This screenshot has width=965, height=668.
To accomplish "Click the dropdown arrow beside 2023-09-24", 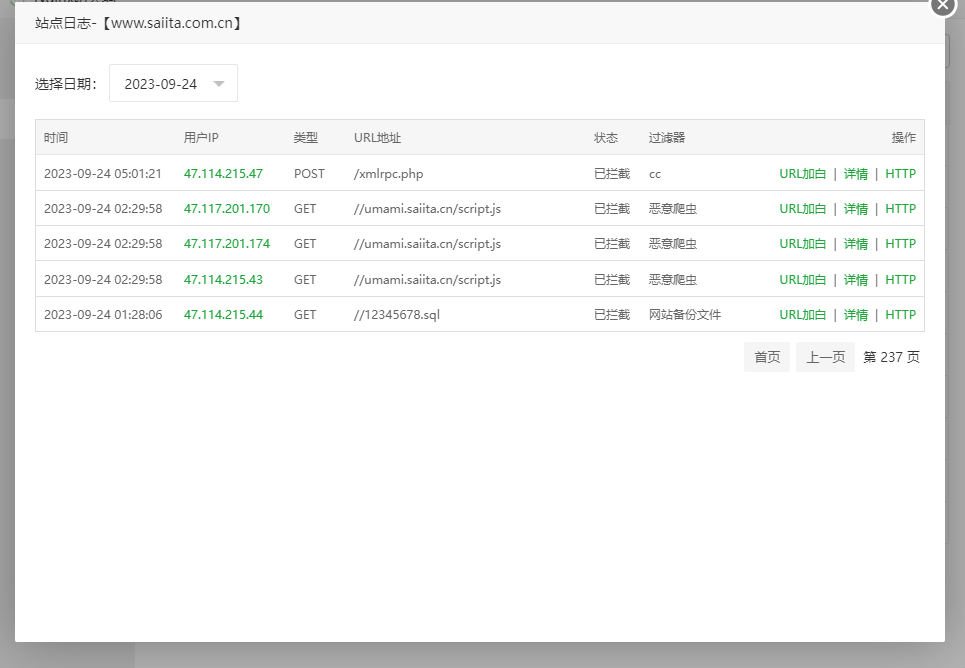I will tap(219, 84).
